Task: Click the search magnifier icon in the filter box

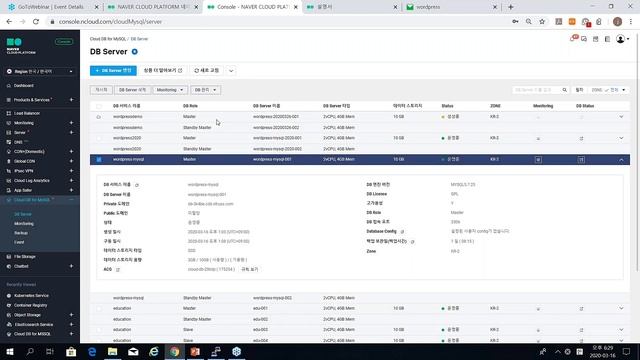Action: pyautogui.click(x=564, y=90)
